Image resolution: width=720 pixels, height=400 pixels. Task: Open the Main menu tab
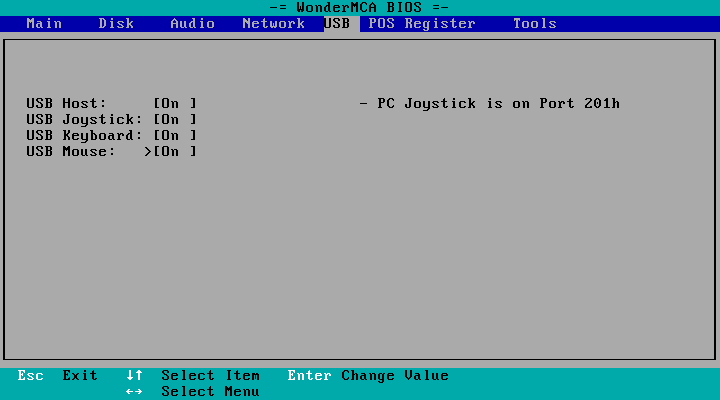(44, 23)
